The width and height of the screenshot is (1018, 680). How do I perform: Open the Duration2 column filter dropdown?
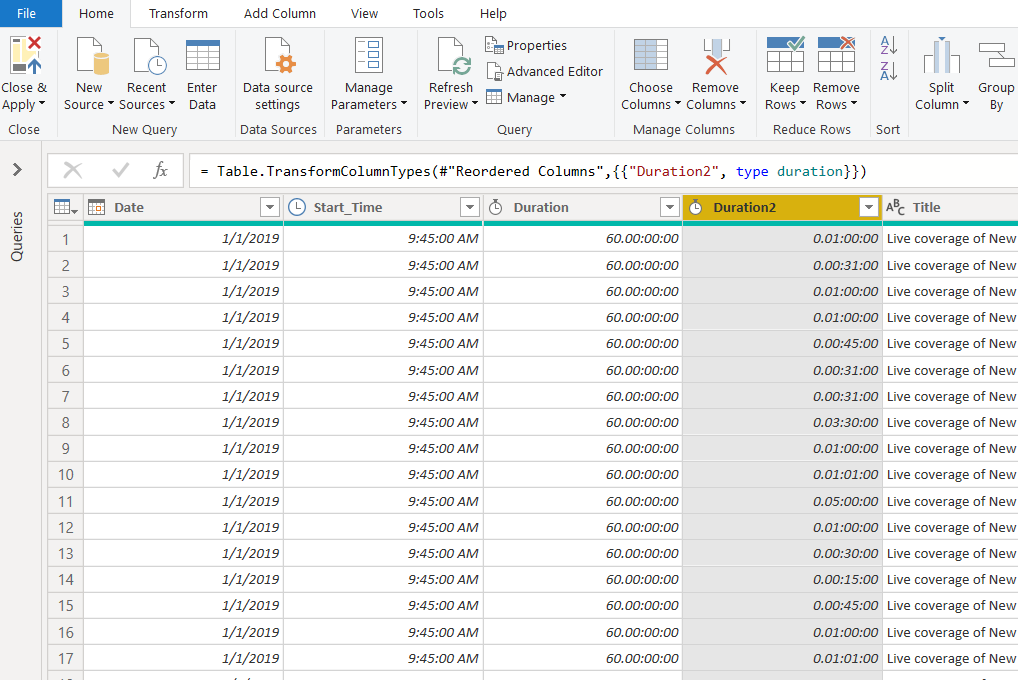[869, 207]
